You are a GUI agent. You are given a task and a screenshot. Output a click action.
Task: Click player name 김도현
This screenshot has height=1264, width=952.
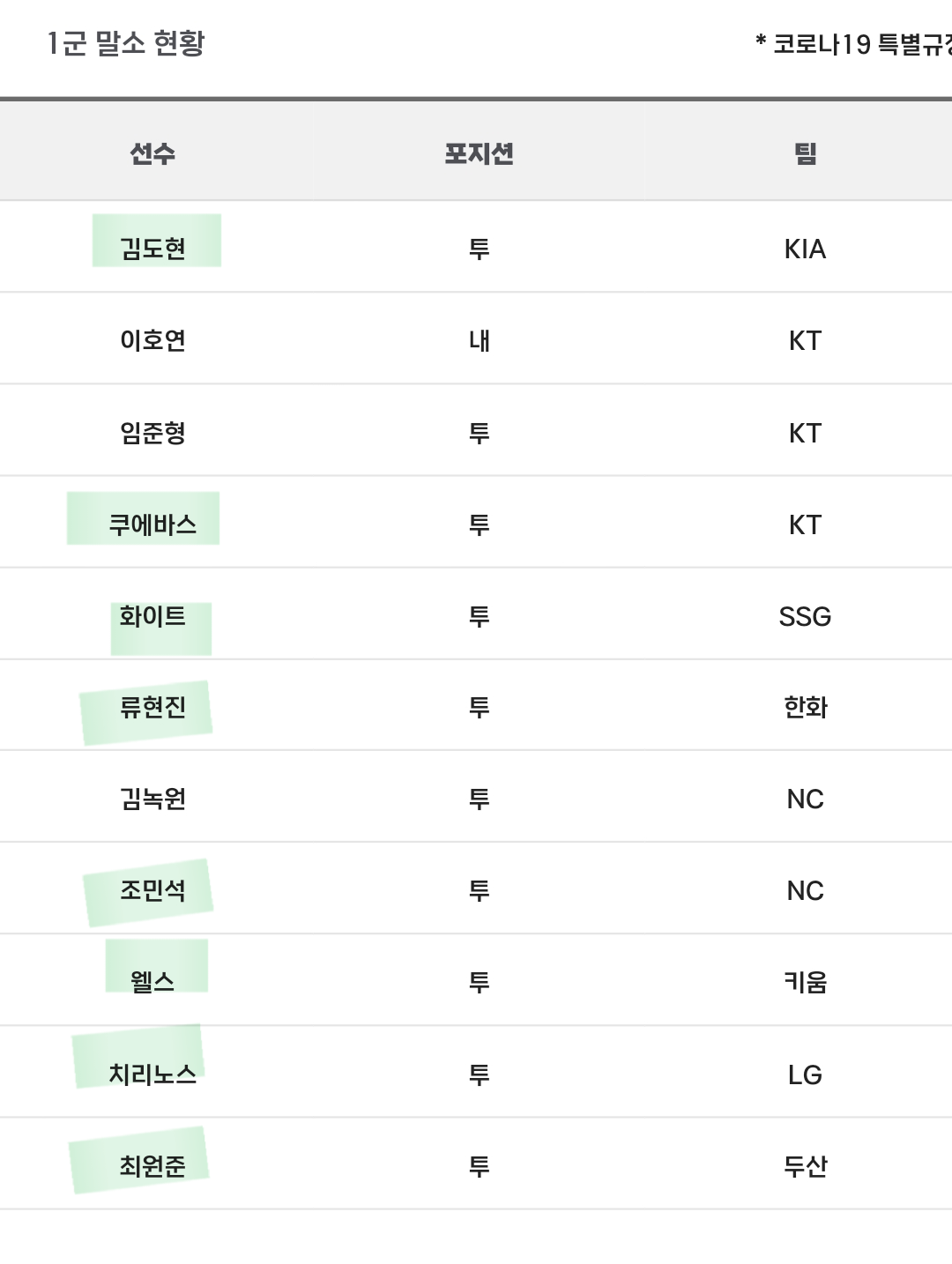pyautogui.click(x=152, y=249)
